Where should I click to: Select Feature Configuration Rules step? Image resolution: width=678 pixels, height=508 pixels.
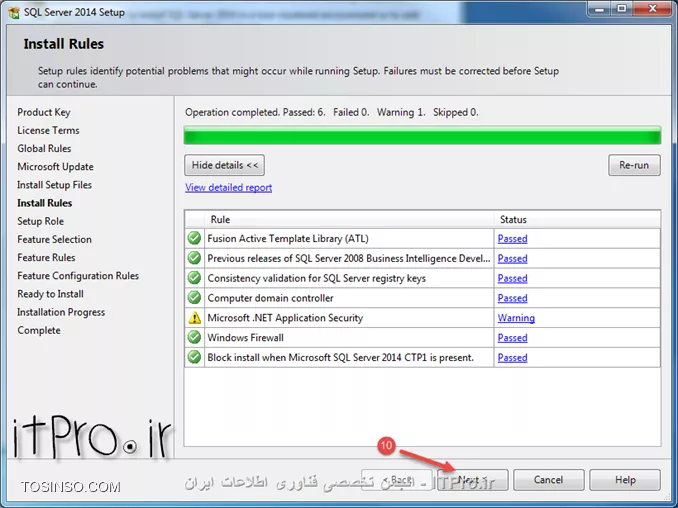coord(78,276)
